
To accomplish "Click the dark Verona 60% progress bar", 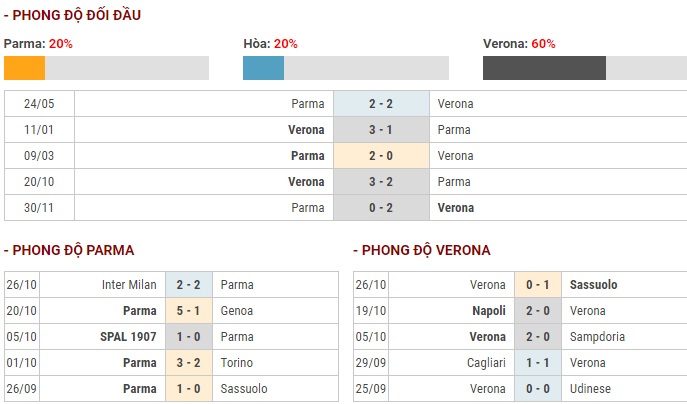I will (x=585, y=68).
